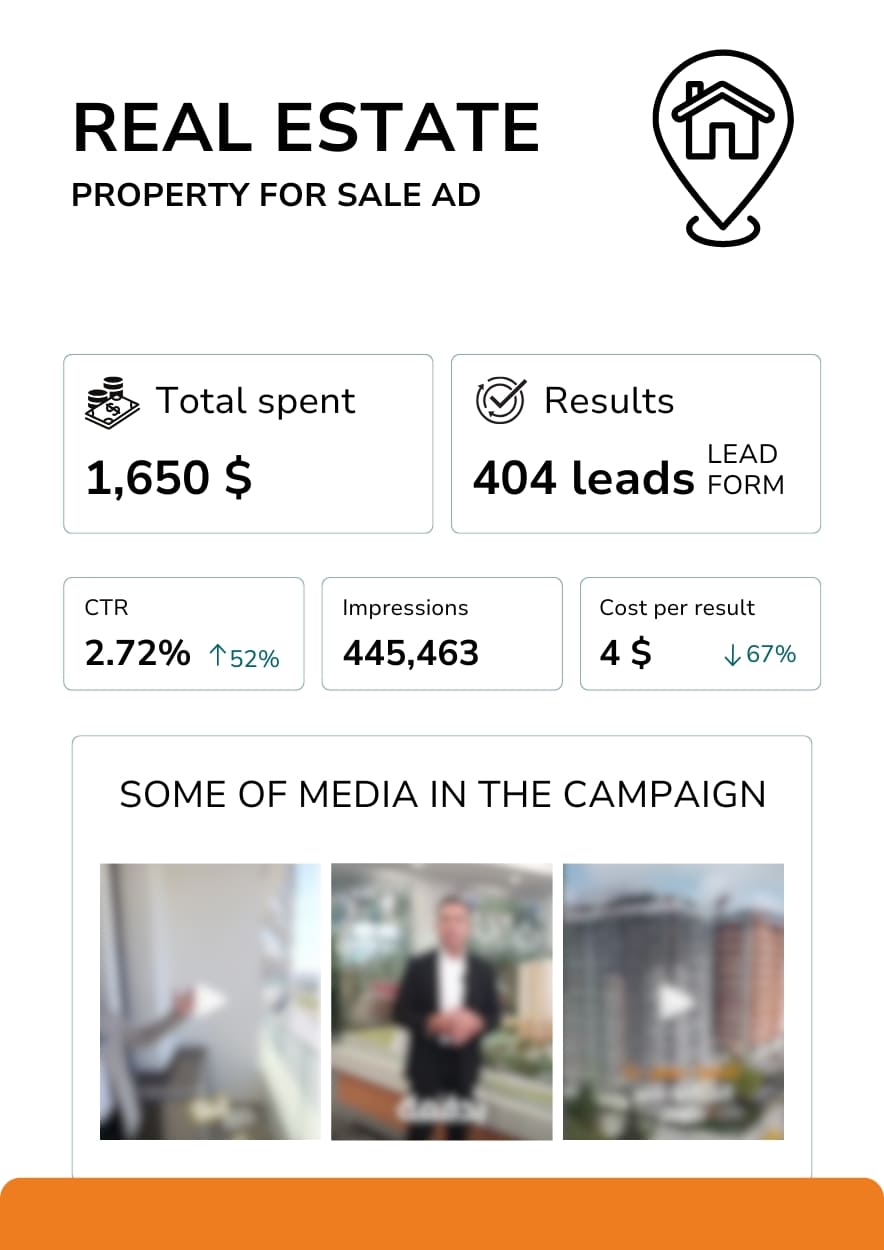Click the house location pin icon
884x1250 pixels.
[722, 146]
